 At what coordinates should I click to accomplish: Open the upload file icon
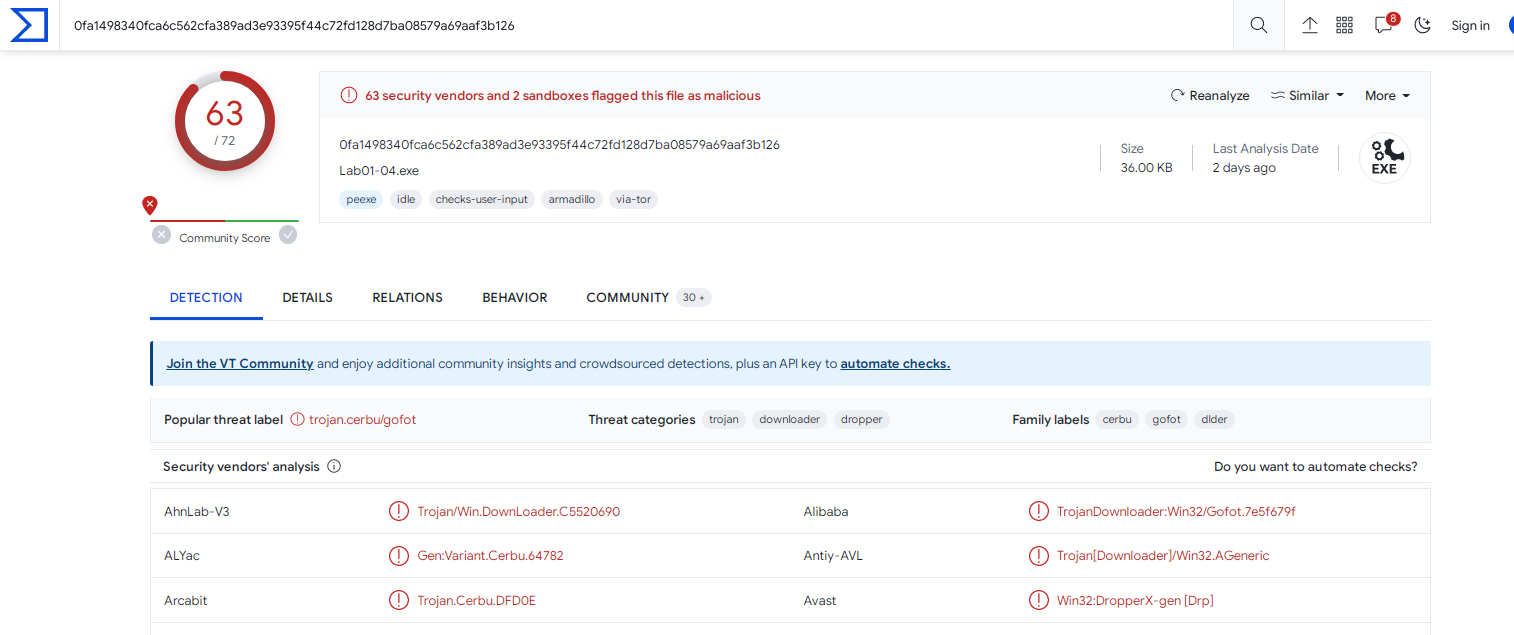click(x=1309, y=26)
